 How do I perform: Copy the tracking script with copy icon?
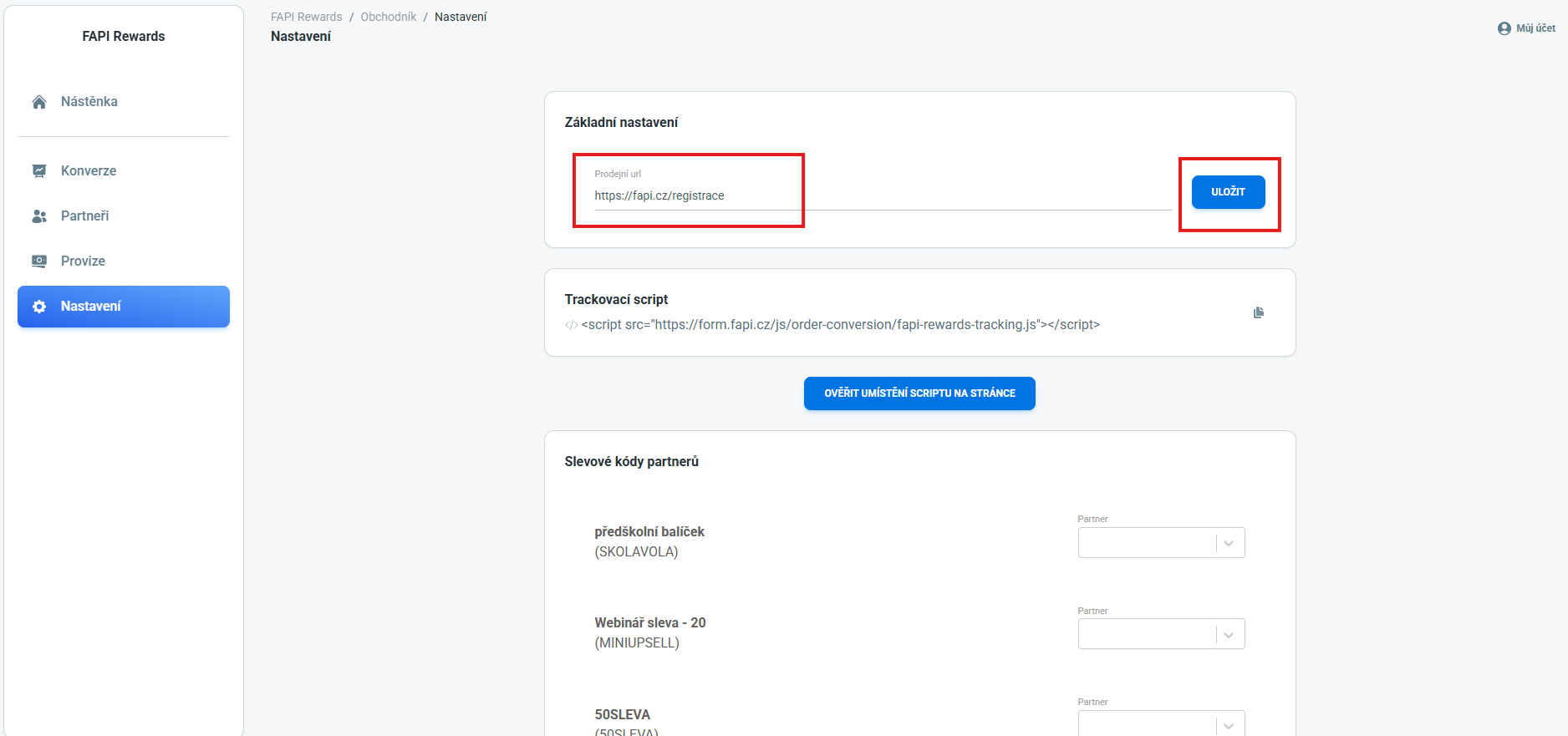coord(1259,312)
